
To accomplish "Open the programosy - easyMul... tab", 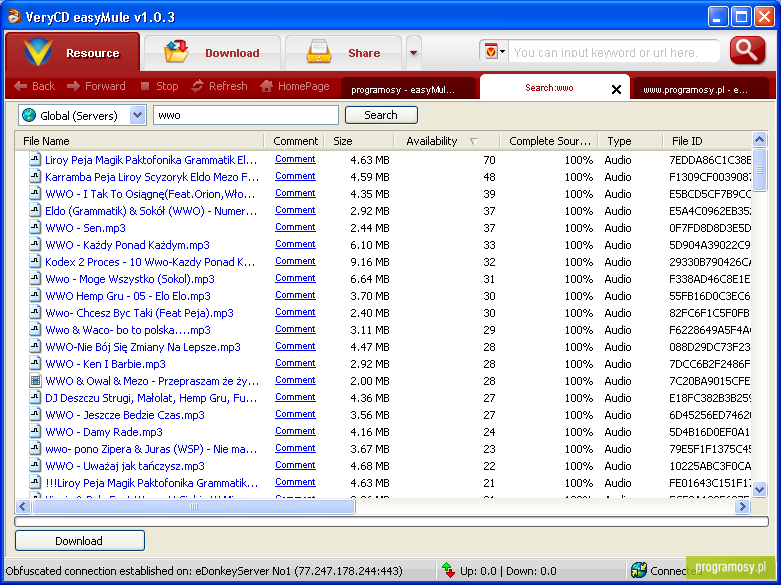I will (407, 90).
